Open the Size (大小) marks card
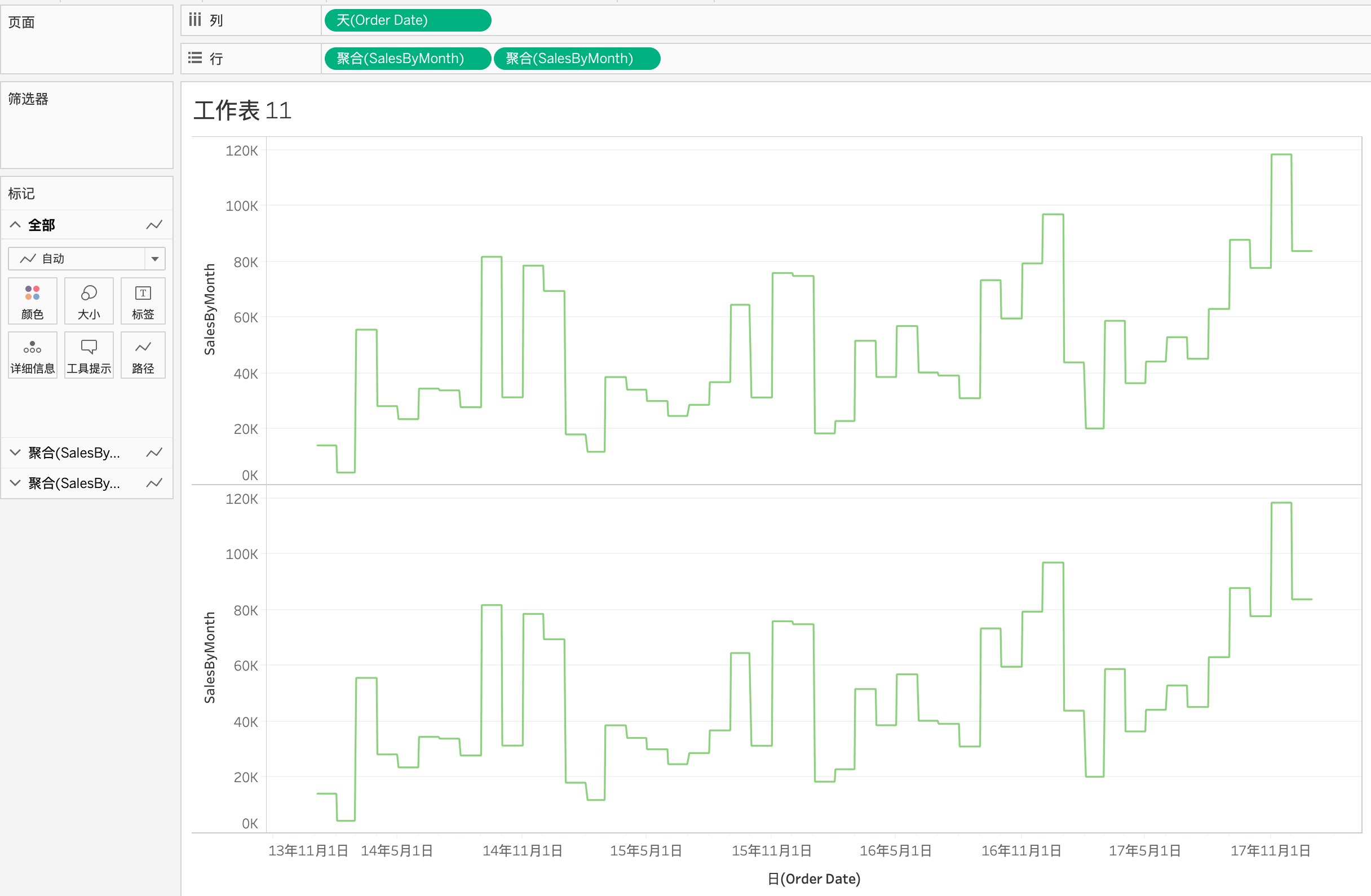The width and height of the screenshot is (1371, 896). (89, 300)
